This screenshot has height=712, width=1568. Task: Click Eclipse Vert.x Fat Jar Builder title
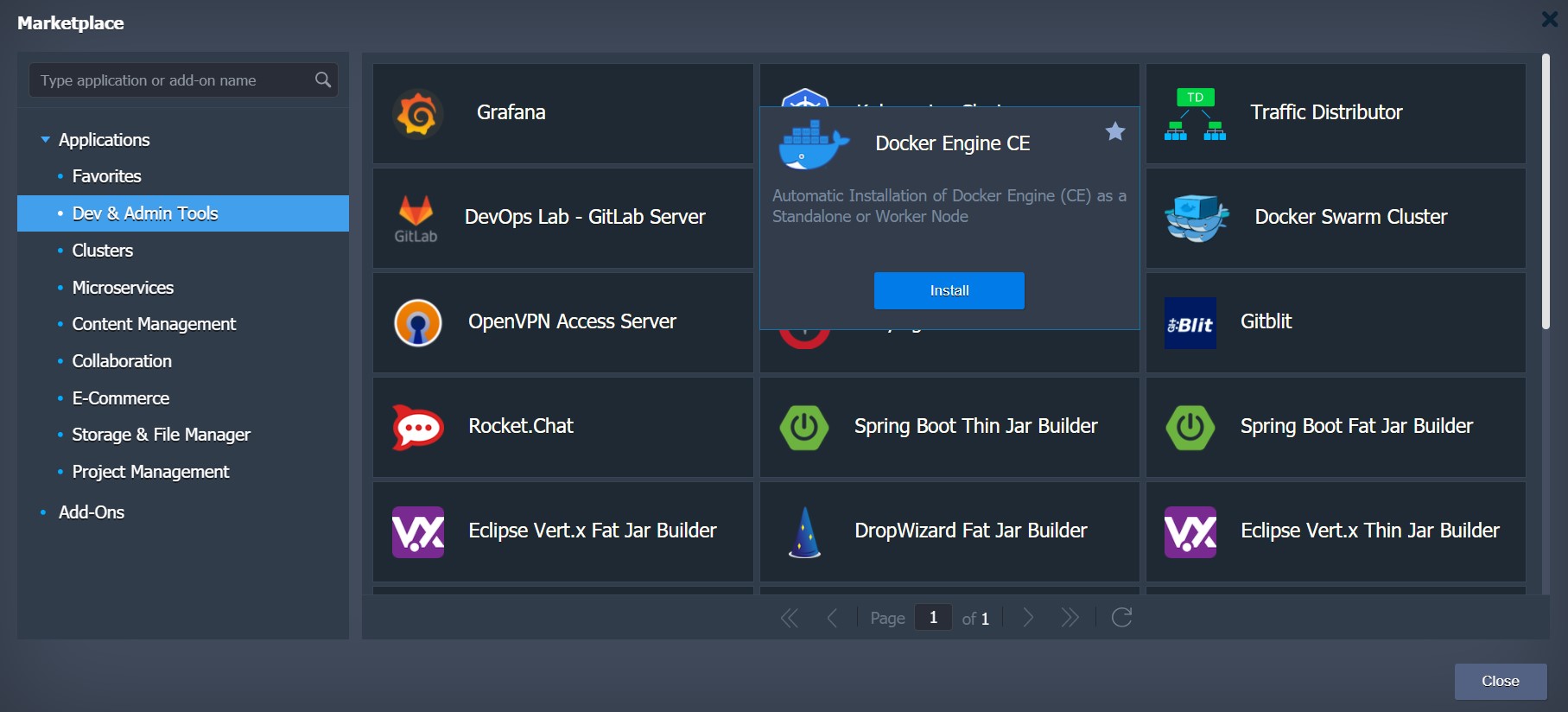(x=593, y=531)
